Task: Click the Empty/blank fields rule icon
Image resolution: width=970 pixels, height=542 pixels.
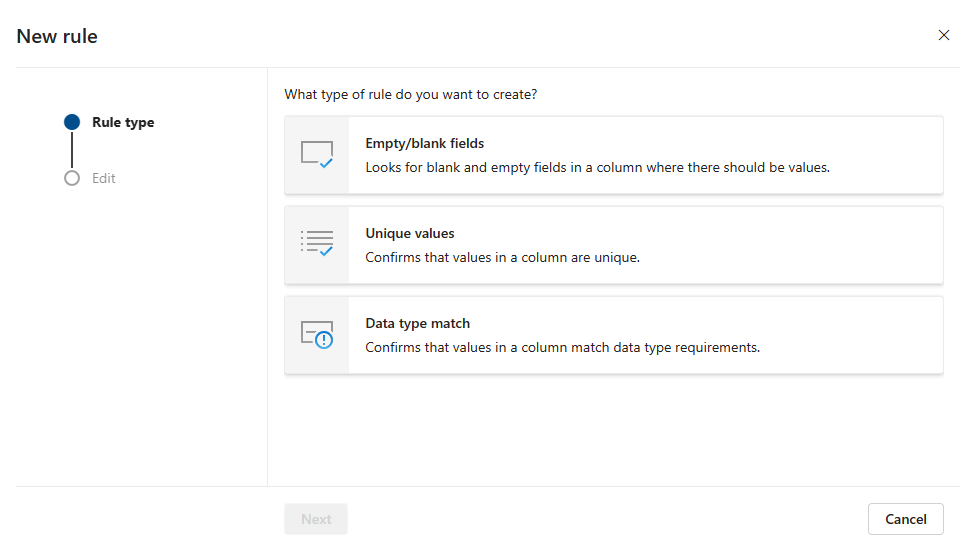Action: (x=316, y=155)
